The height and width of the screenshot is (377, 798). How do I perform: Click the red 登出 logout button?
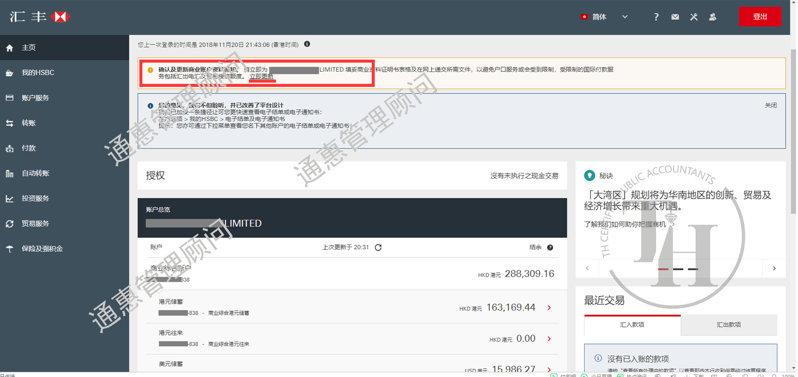tap(760, 16)
